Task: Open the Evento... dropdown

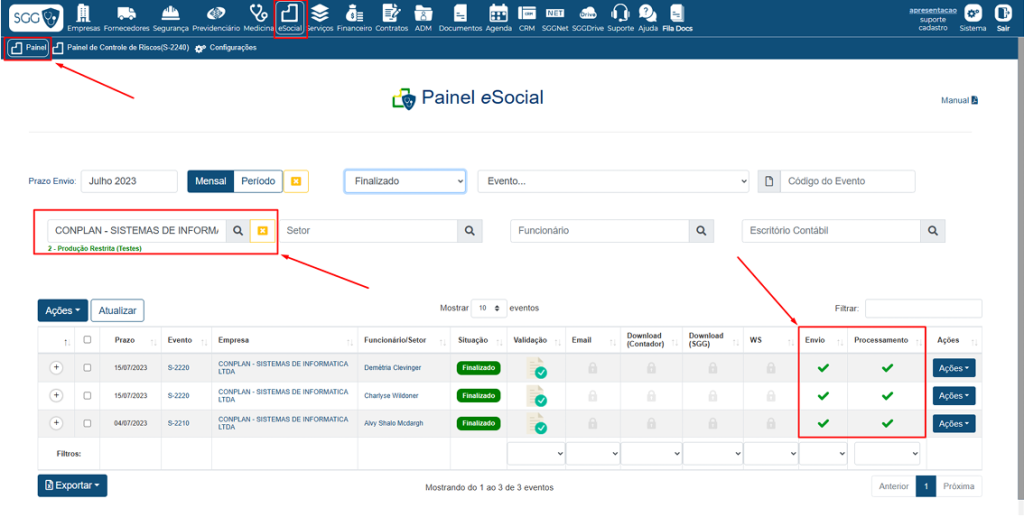Action: tap(613, 181)
